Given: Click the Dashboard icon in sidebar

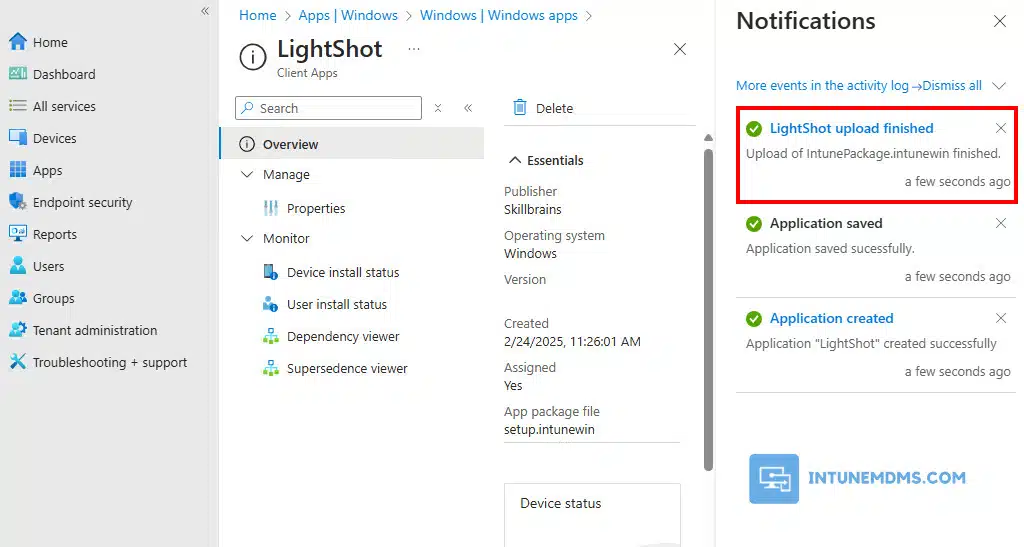Looking at the screenshot, I should [17, 74].
